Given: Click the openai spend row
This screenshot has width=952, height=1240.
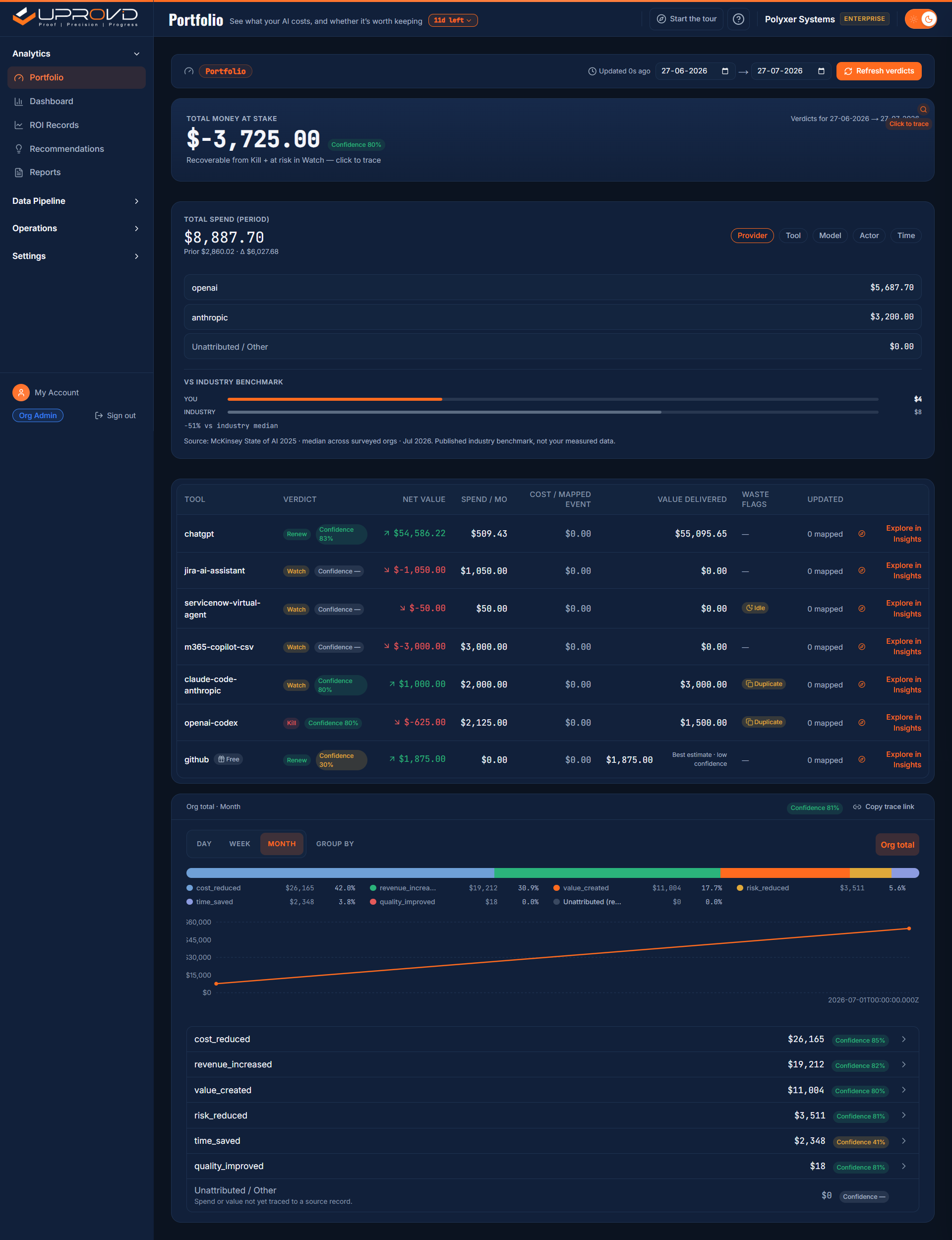Looking at the screenshot, I should point(552,287).
